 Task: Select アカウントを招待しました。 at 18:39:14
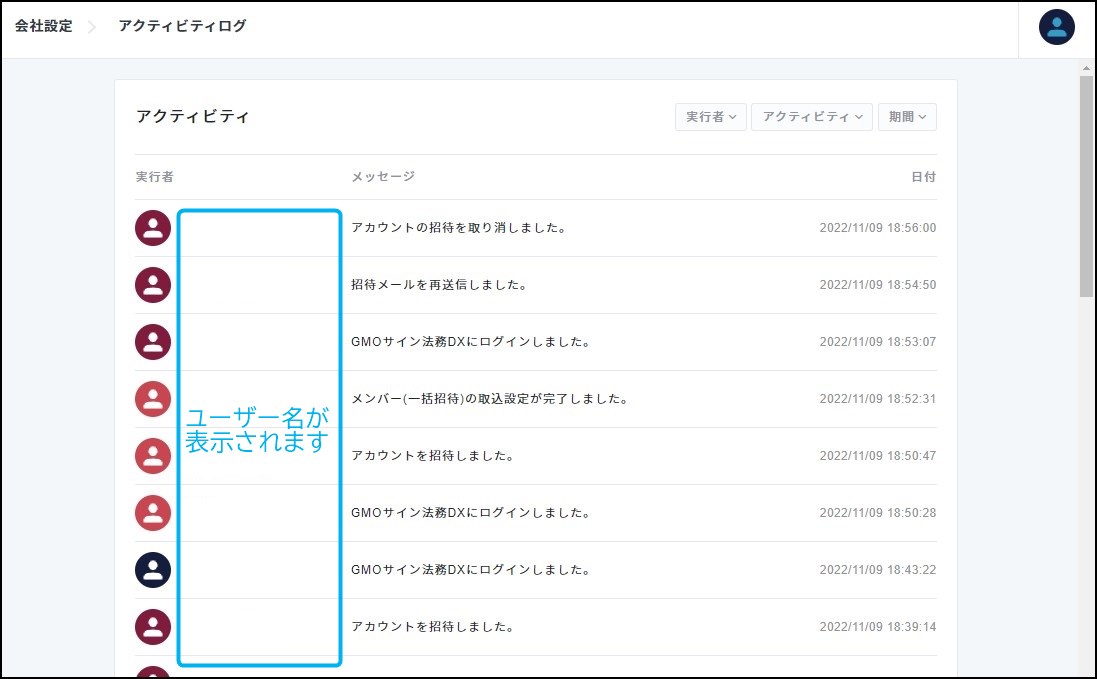433,627
